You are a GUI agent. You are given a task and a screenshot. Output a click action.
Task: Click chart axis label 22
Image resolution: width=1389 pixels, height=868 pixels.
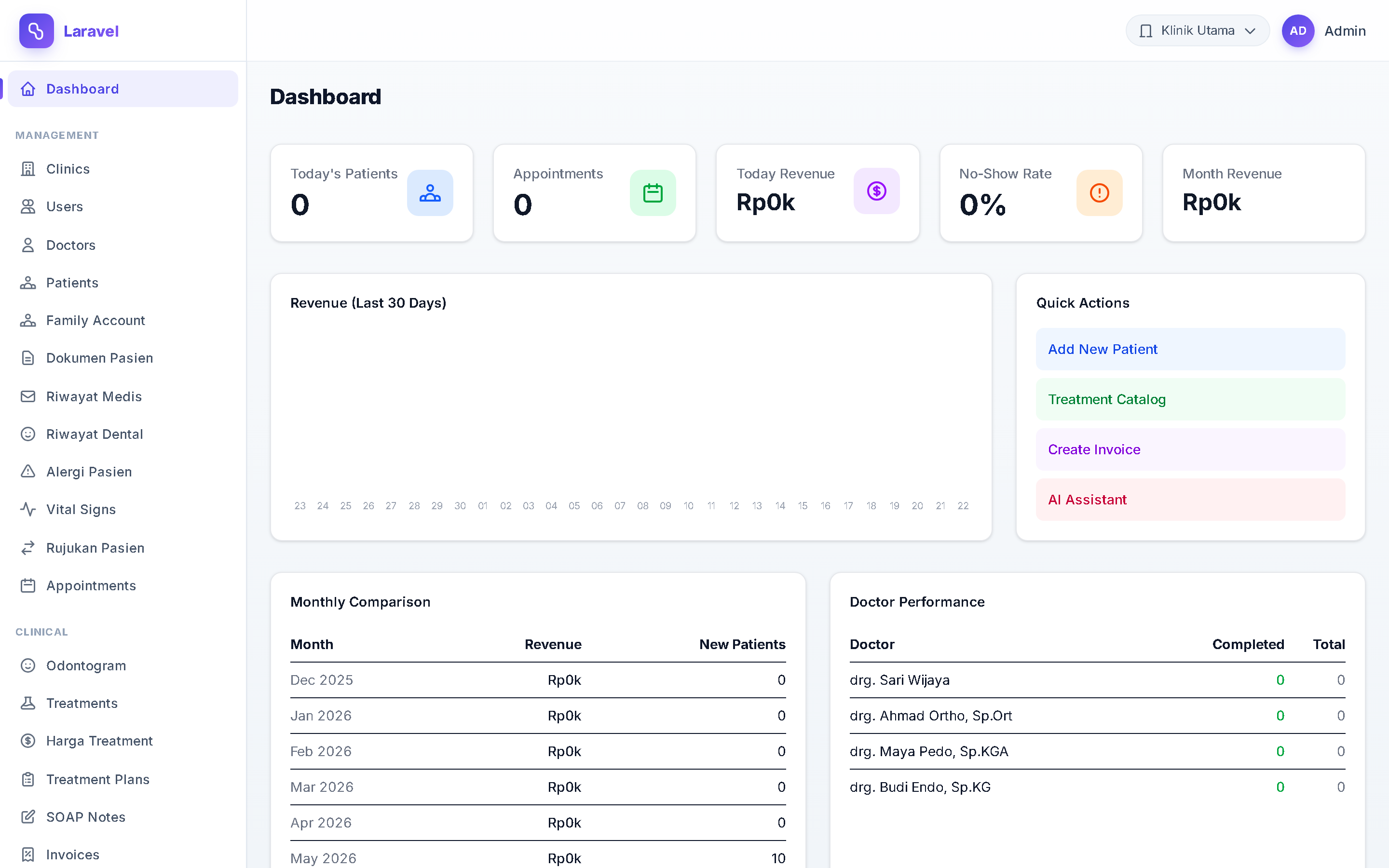963,506
